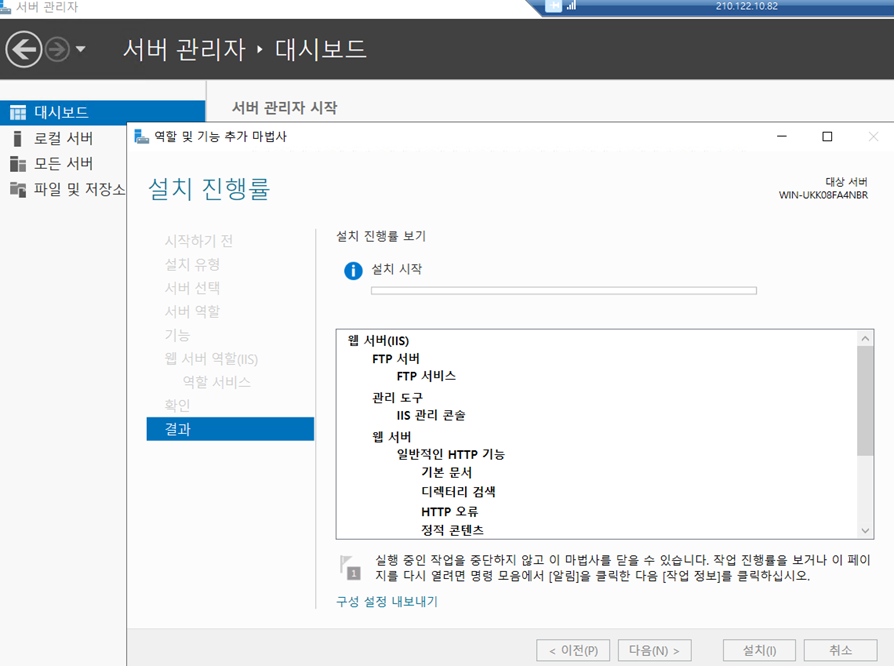Click the All Servers icon in sidebar
The width and height of the screenshot is (894, 666).
pyautogui.click(x=18, y=164)
